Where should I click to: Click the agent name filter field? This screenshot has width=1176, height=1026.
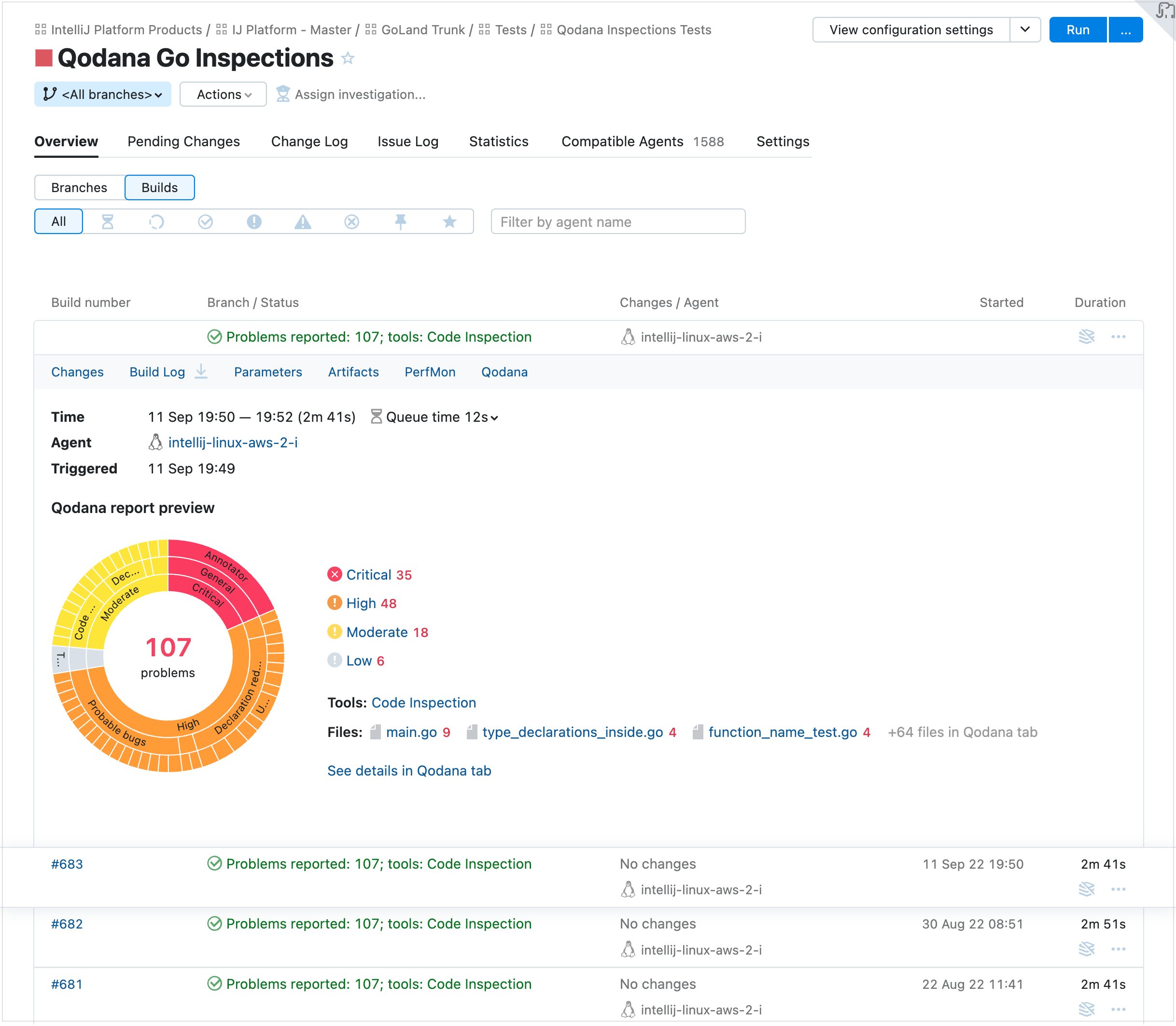617,222
